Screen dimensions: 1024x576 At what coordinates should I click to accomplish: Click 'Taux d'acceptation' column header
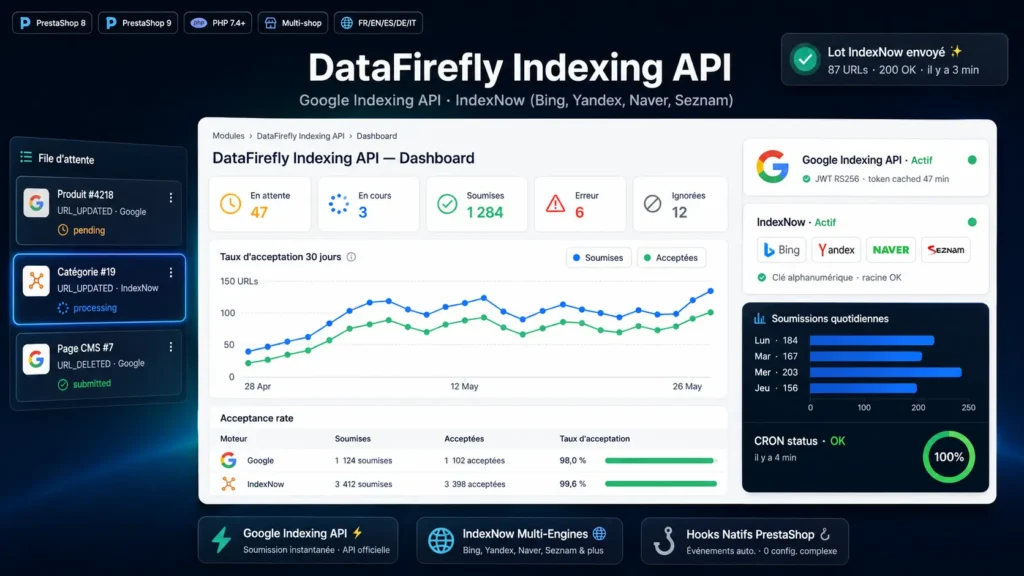[x=594, y=439]
